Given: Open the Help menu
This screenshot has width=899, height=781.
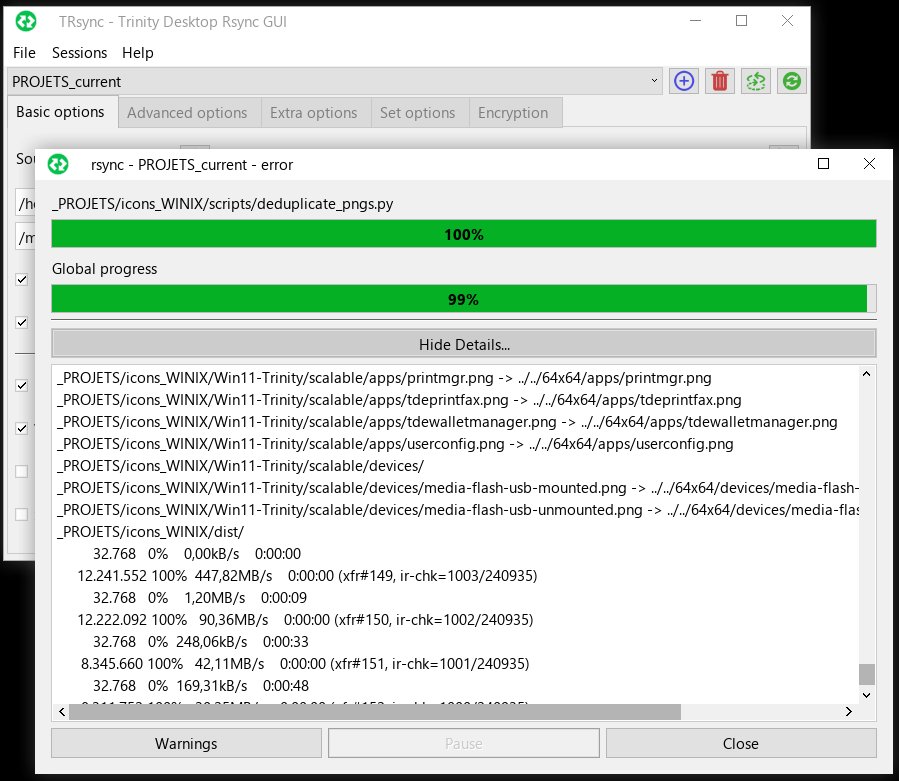Looking at the screenshot, I should point(138,53).
